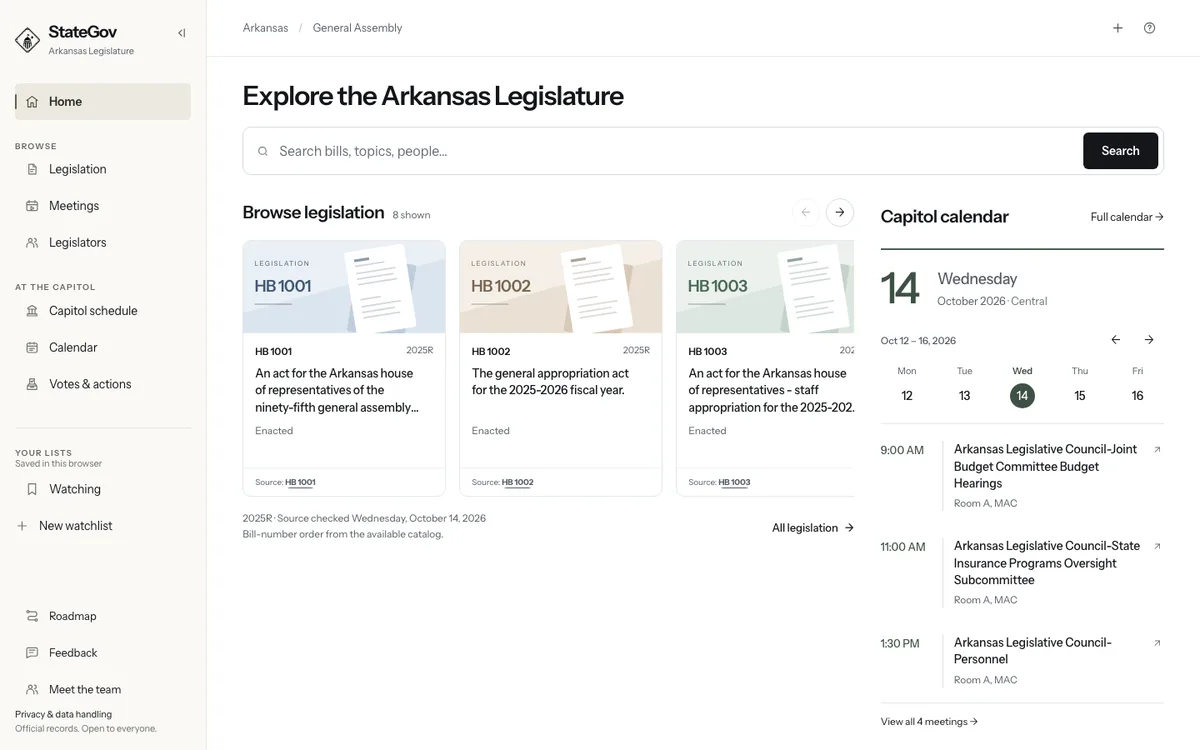Click View all 4 meetings link
1200x750 pixels.
[x=929, y=722]
